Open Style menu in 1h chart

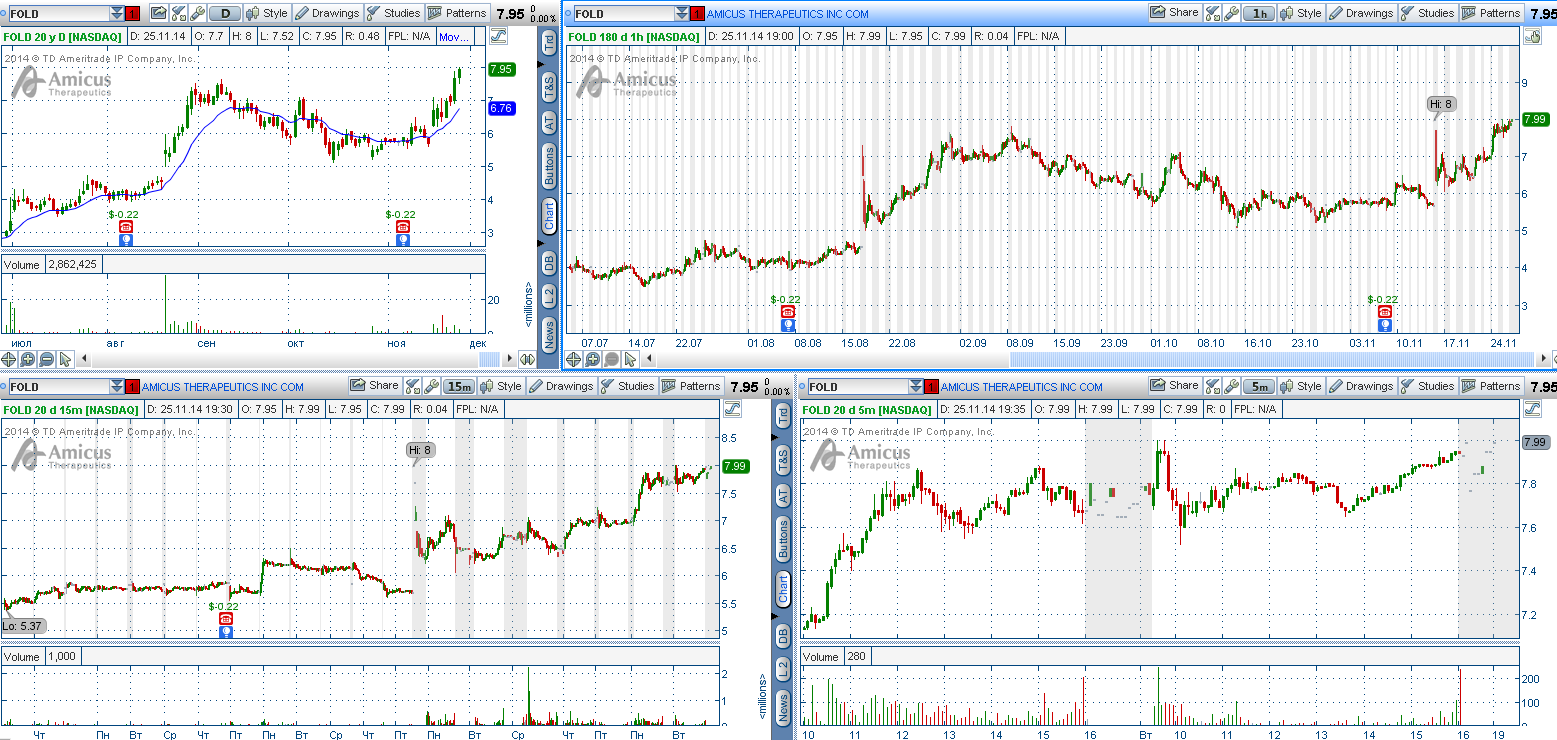click(x=1301, y=13)
